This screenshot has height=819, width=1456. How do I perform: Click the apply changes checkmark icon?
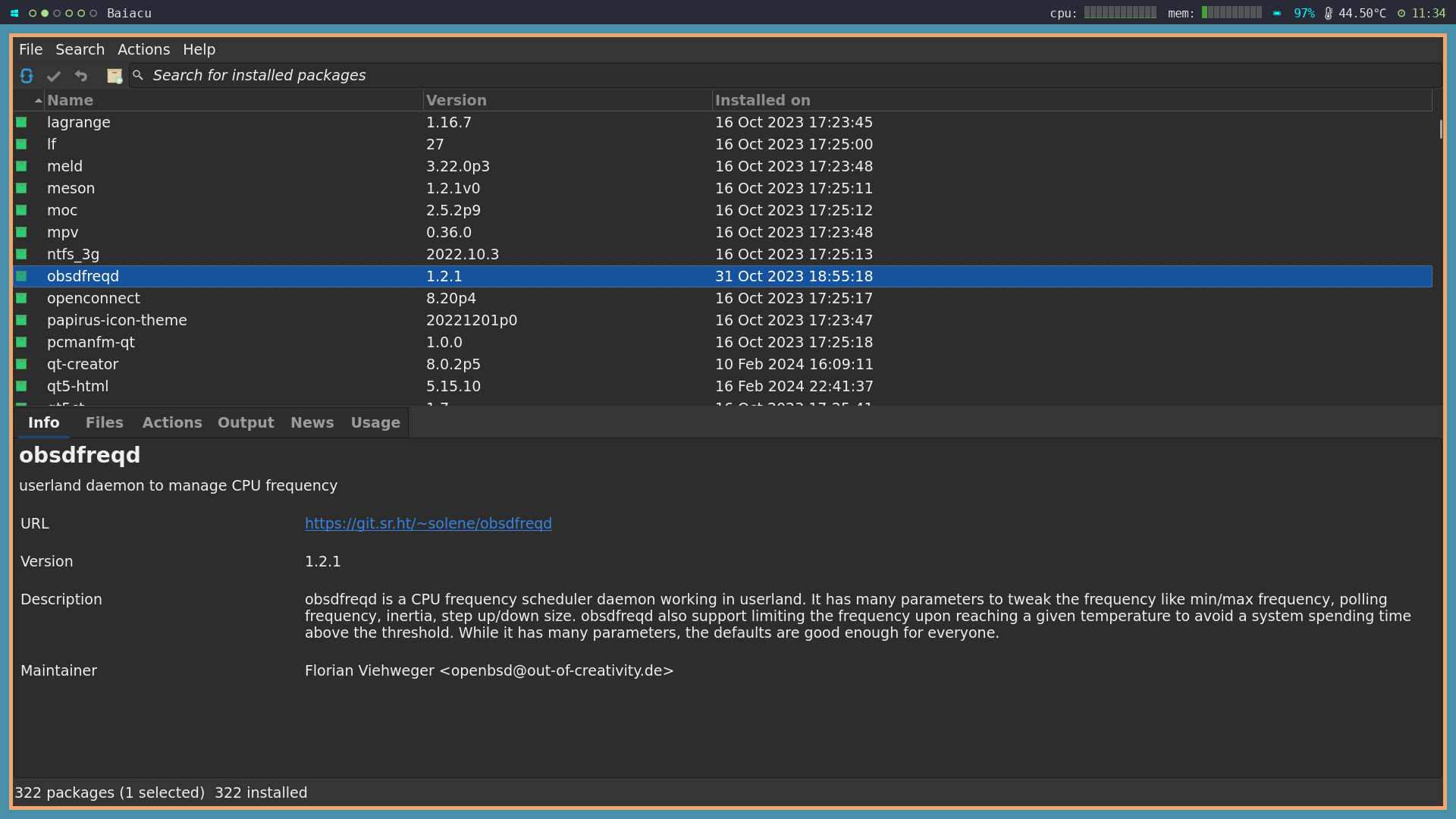[53, 76]
